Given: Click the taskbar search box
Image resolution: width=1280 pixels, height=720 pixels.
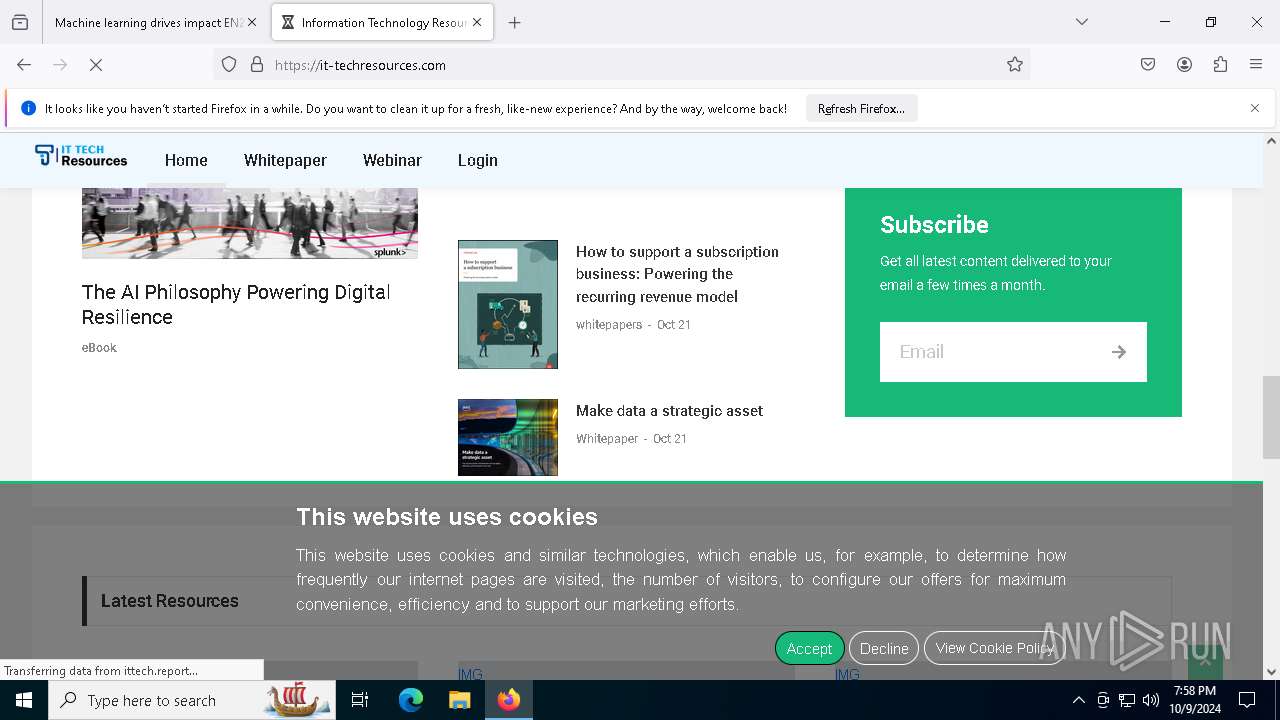Looking at the screenshot, I should (x=192, y=700).
